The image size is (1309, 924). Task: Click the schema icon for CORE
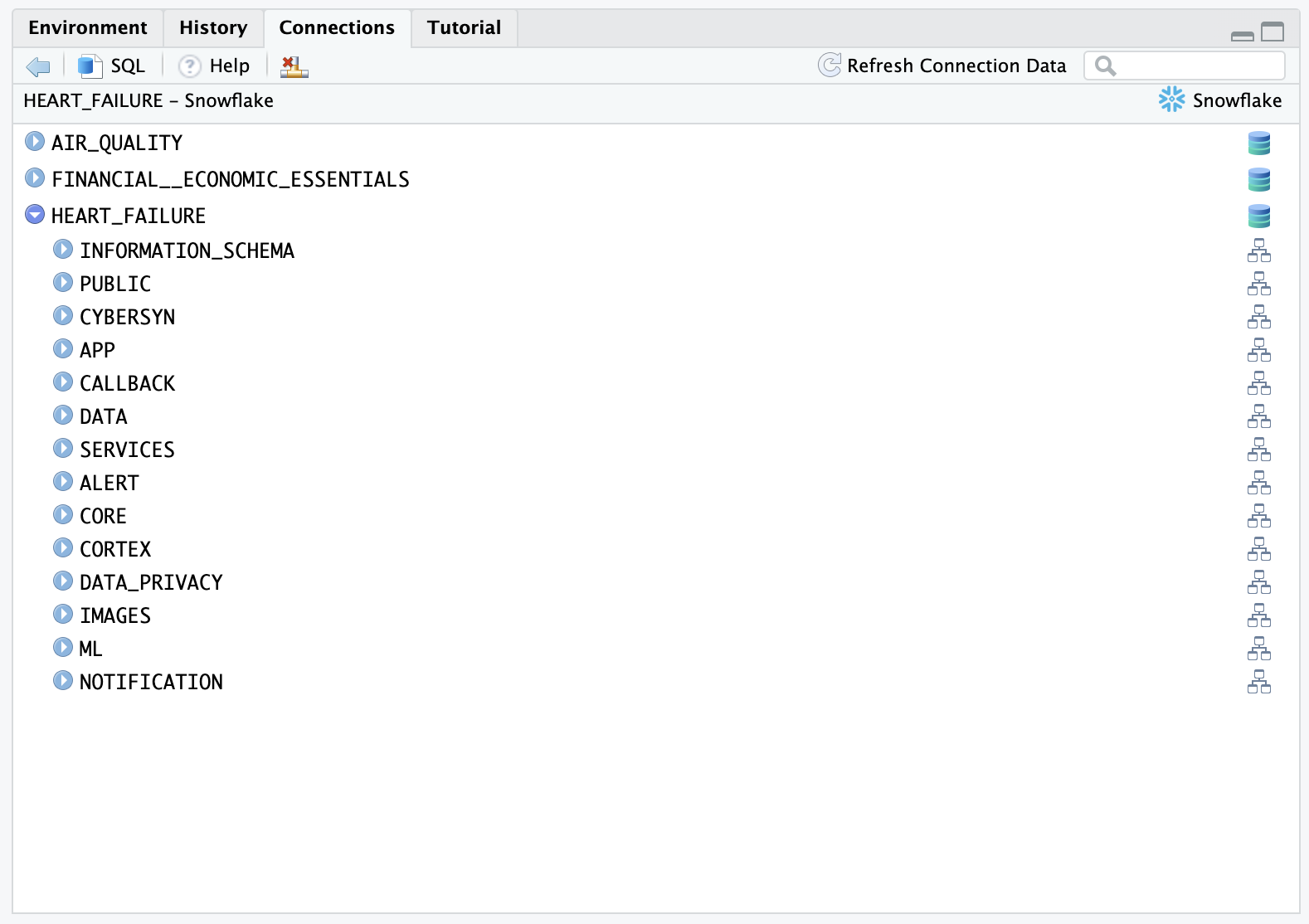[1259, 516]
